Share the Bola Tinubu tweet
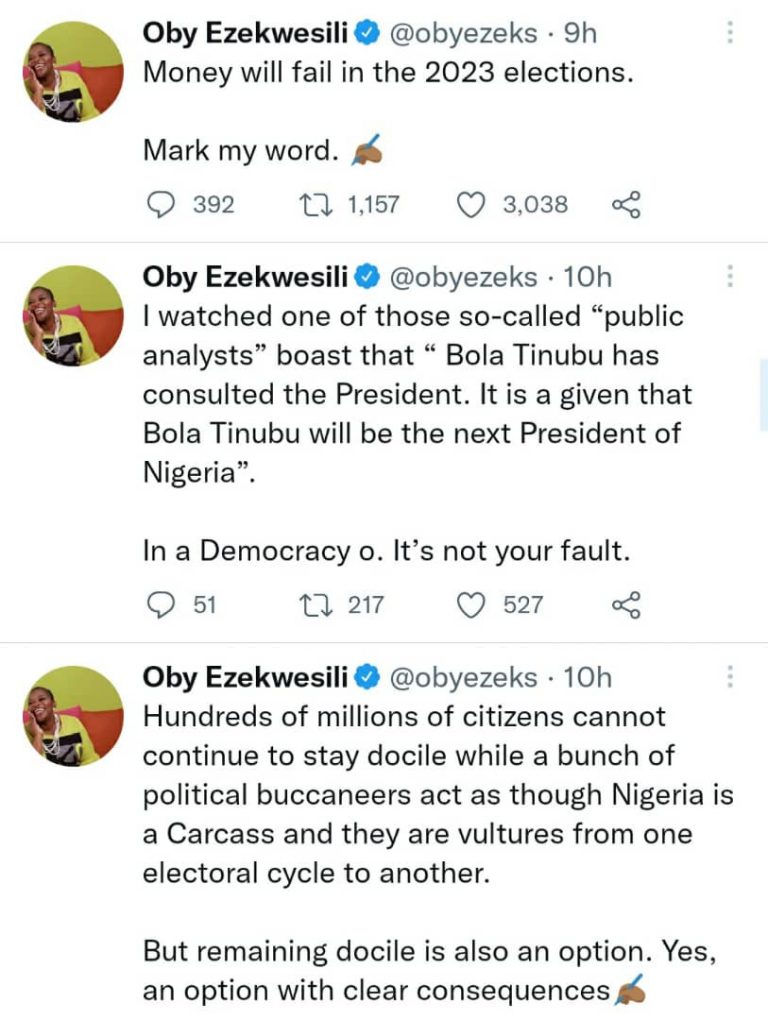The width and height of the screenshot is (768, 1020). pos(625,605)
